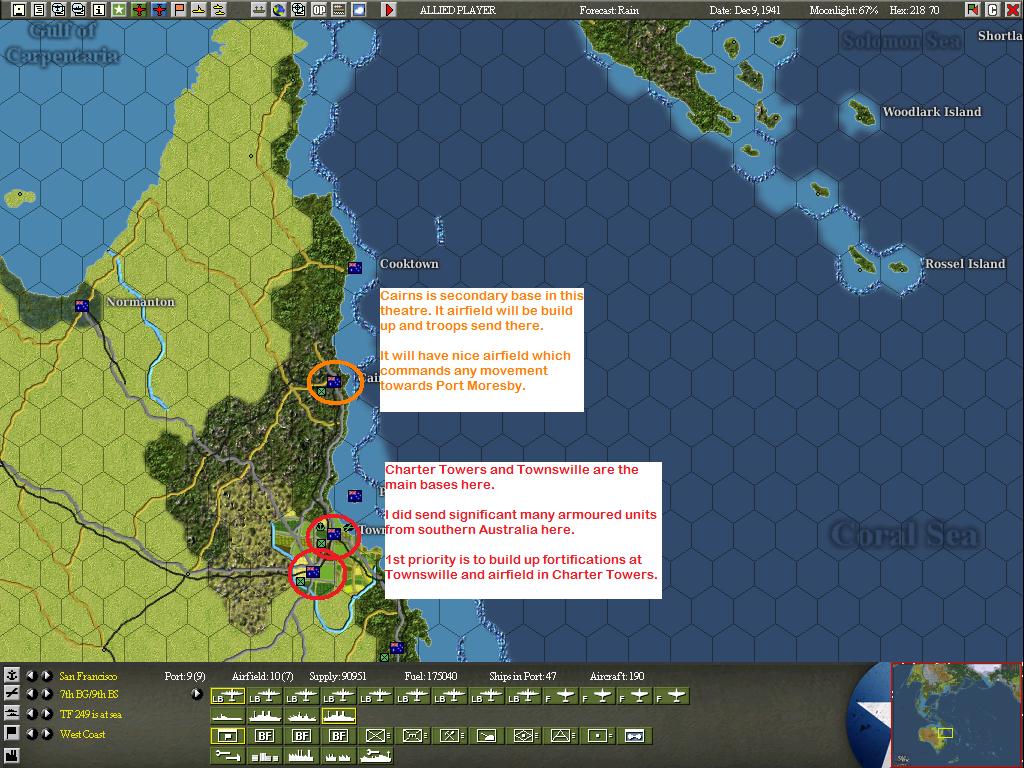Click the cloud weather toolbar icon
Image resolution: width=1024 pixels, height=768 pixels.
359,10
